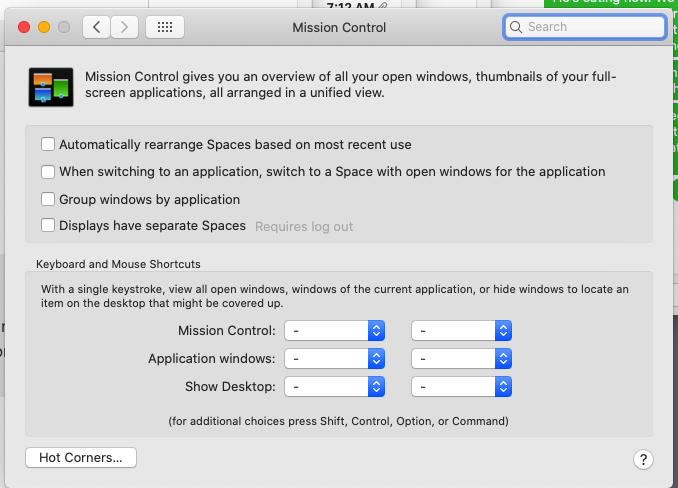This screenshot has height=488, width=678.
Task: Toggle Displays have separate Spaces checkbox
Action: (x=48, y=225)
